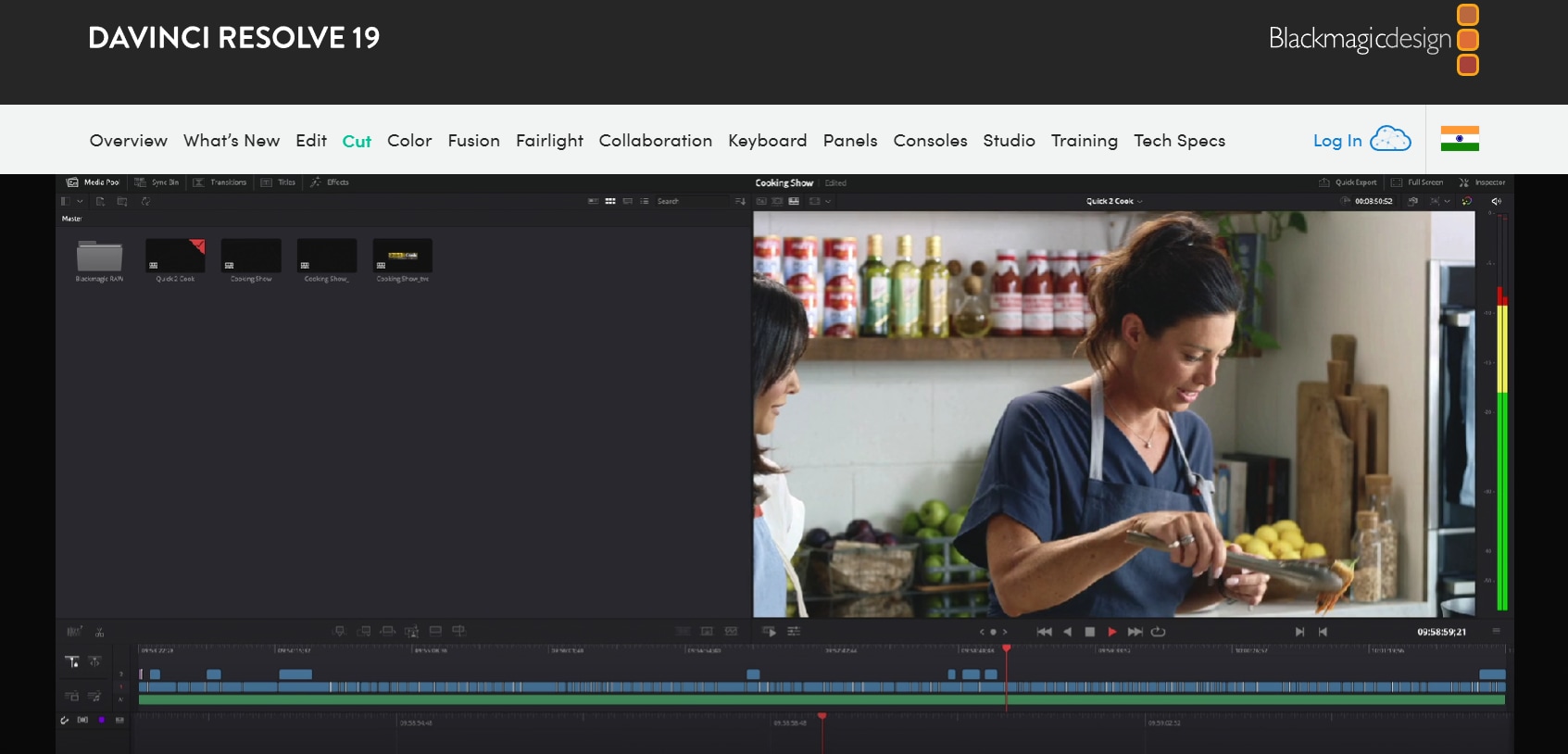Screen dimensions: 1568x754
Task: Click the green audio track bar
Action: [x=822, y=700]
